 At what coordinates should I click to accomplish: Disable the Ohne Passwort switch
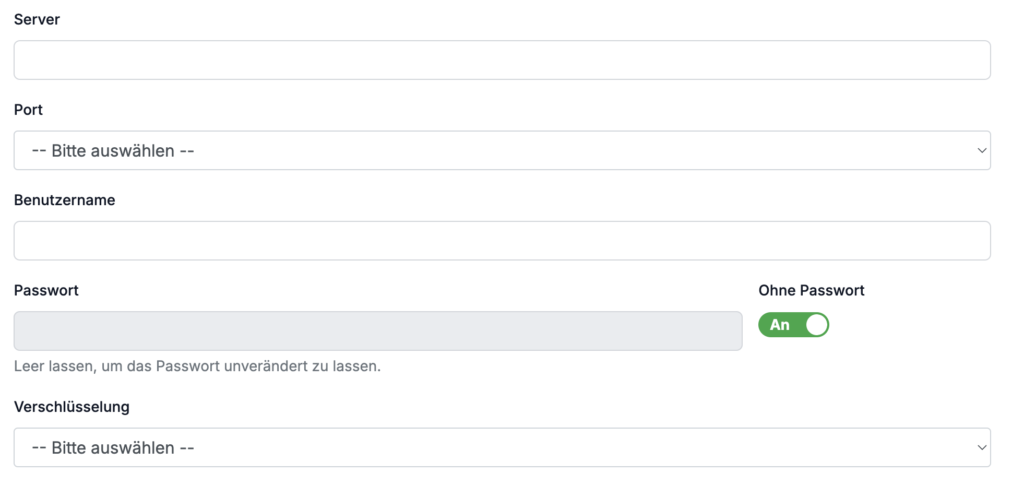[x=794, y=325]
